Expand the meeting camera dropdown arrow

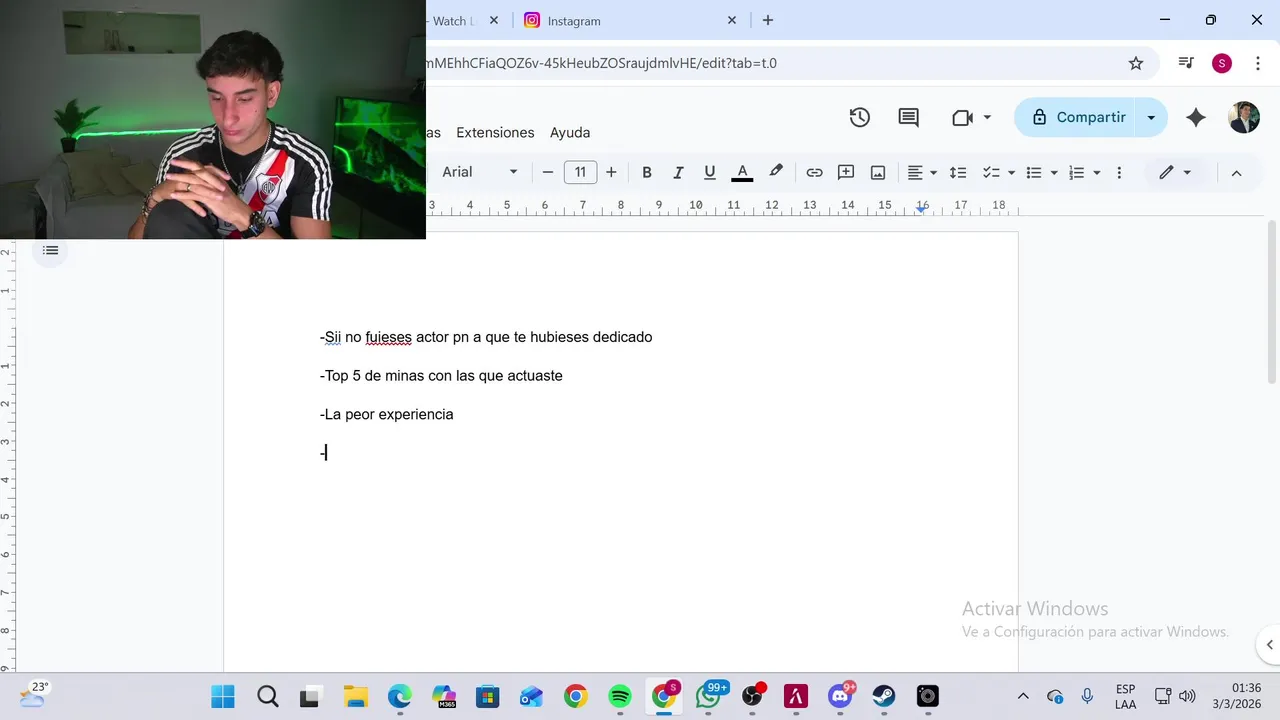(x=987, y=118)
